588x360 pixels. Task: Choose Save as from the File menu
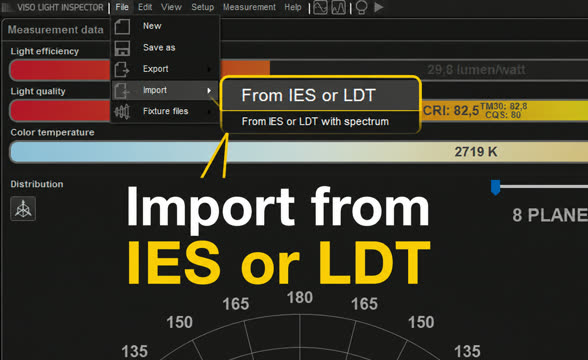(x=165, y=48)
